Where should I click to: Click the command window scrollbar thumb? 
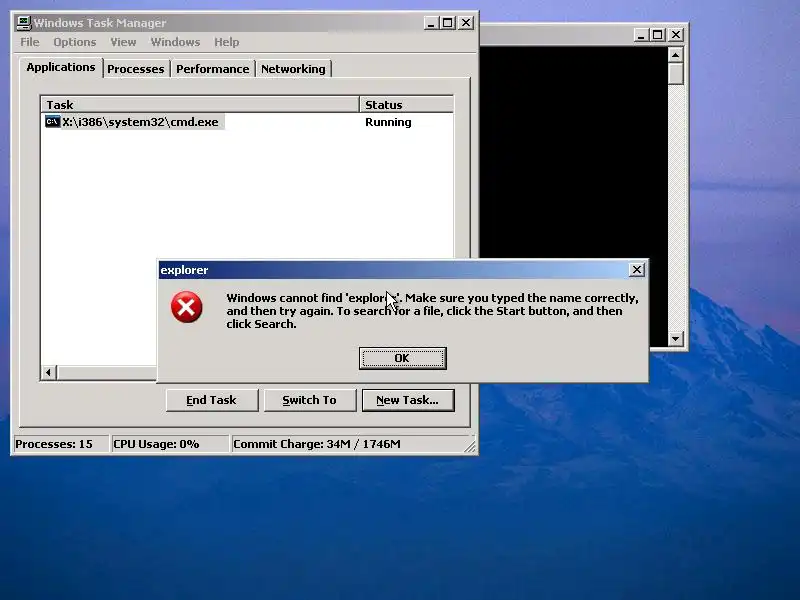point(676,74)
